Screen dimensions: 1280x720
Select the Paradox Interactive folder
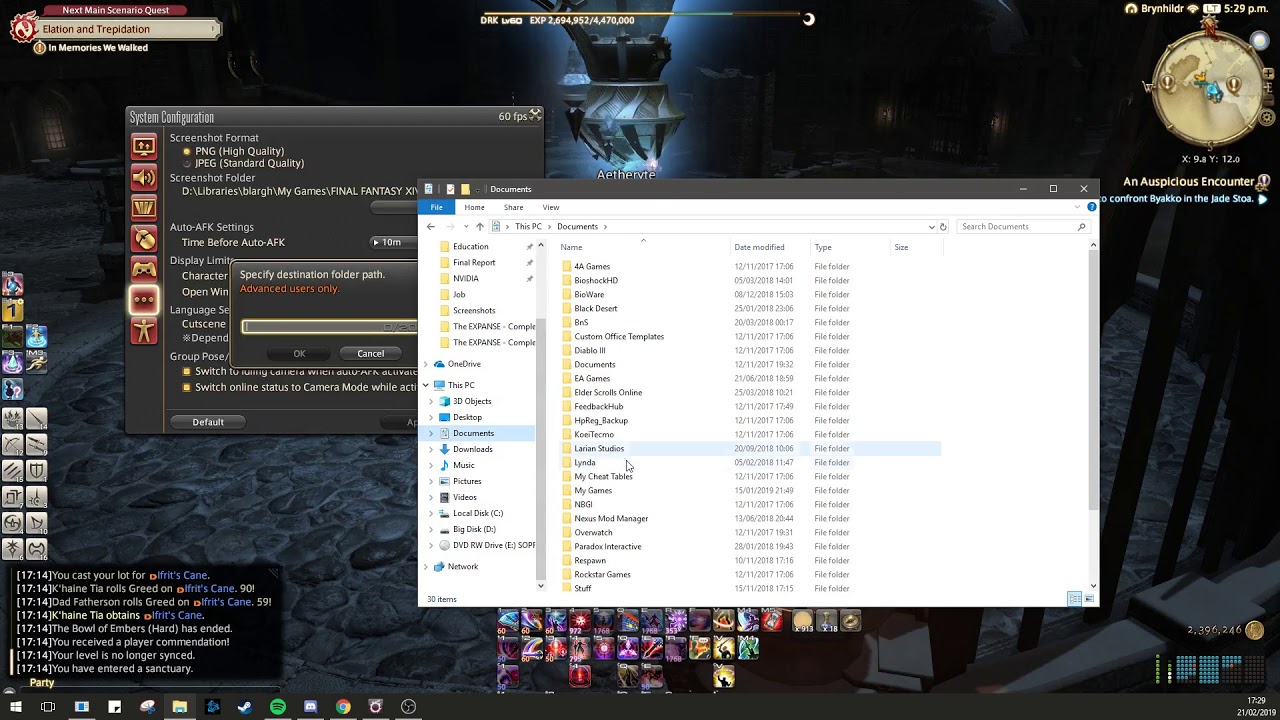(608, 547)
